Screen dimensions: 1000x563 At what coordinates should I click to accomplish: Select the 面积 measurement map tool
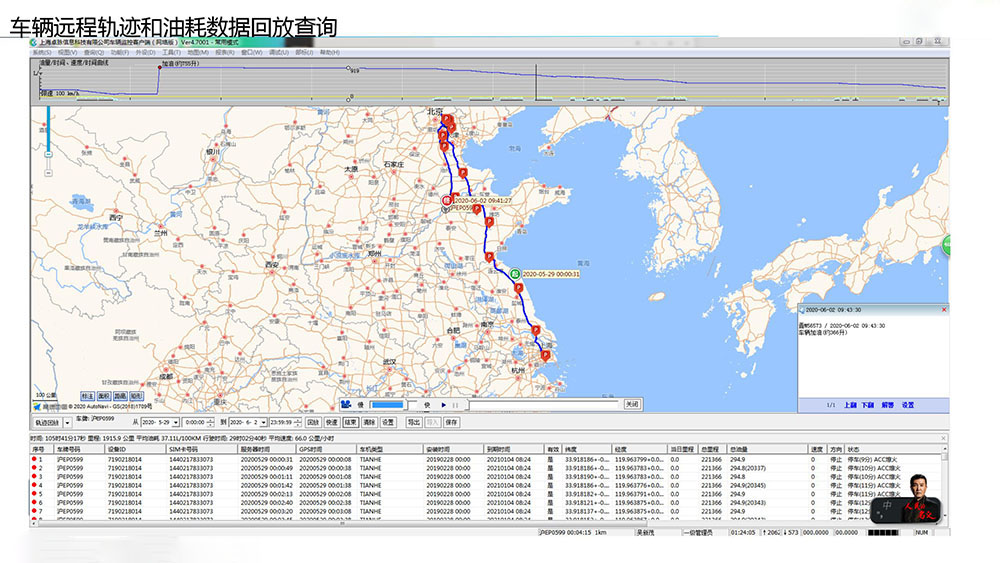103,396
